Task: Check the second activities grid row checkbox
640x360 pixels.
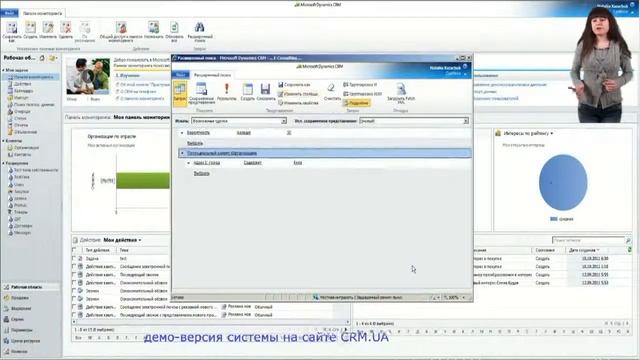Action: click(74, 266)
